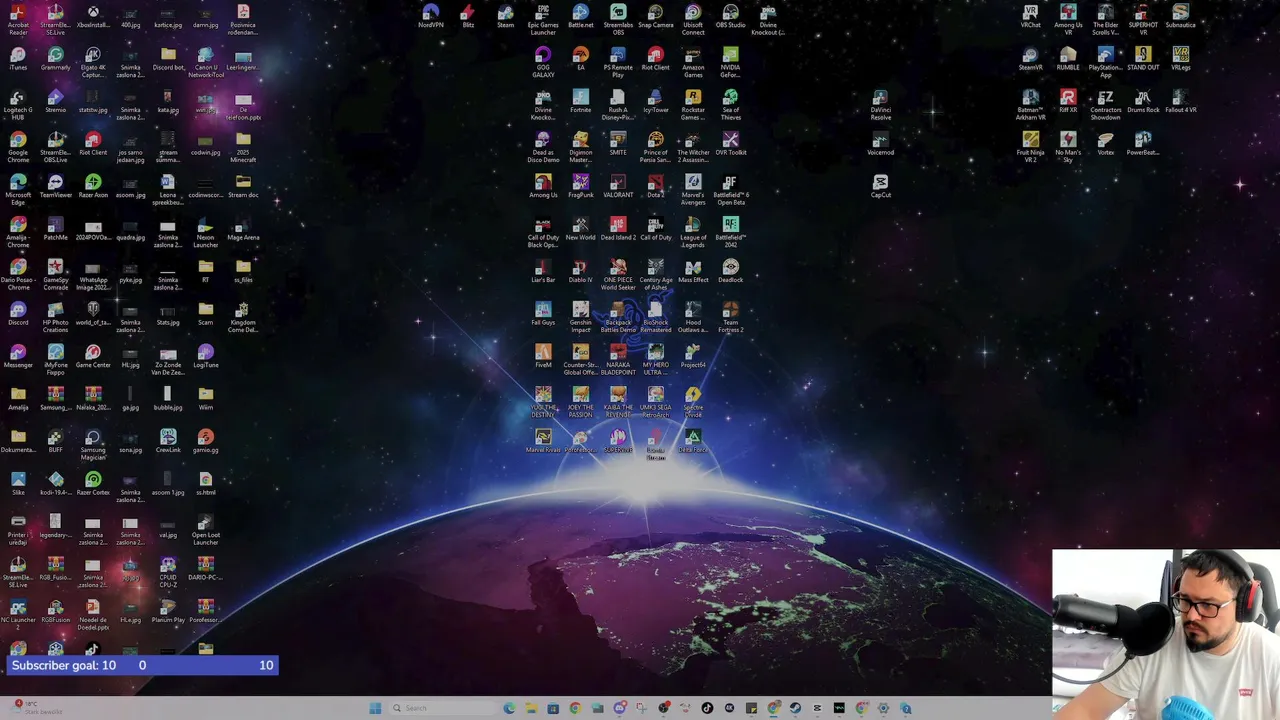The image size is (1280, 720).
Task: Launch Diablo IV desktop shortcut
Action: [x=581, y=271]
